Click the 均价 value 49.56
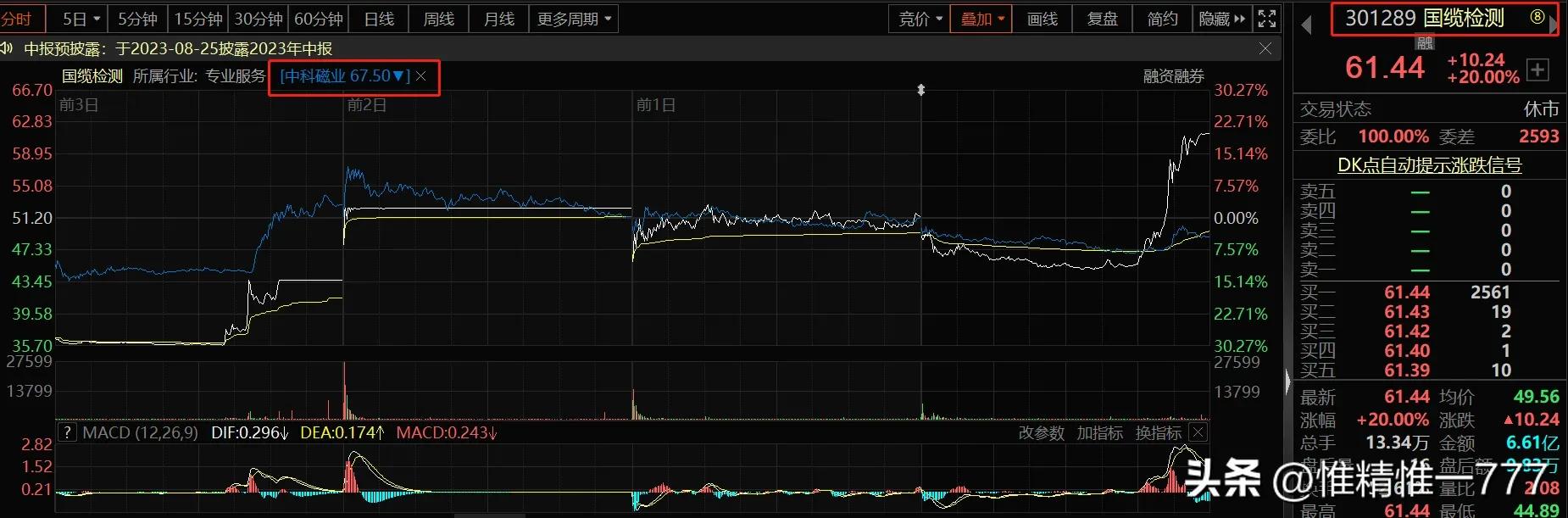The image size is (1568, 518). pos(1536,397)
